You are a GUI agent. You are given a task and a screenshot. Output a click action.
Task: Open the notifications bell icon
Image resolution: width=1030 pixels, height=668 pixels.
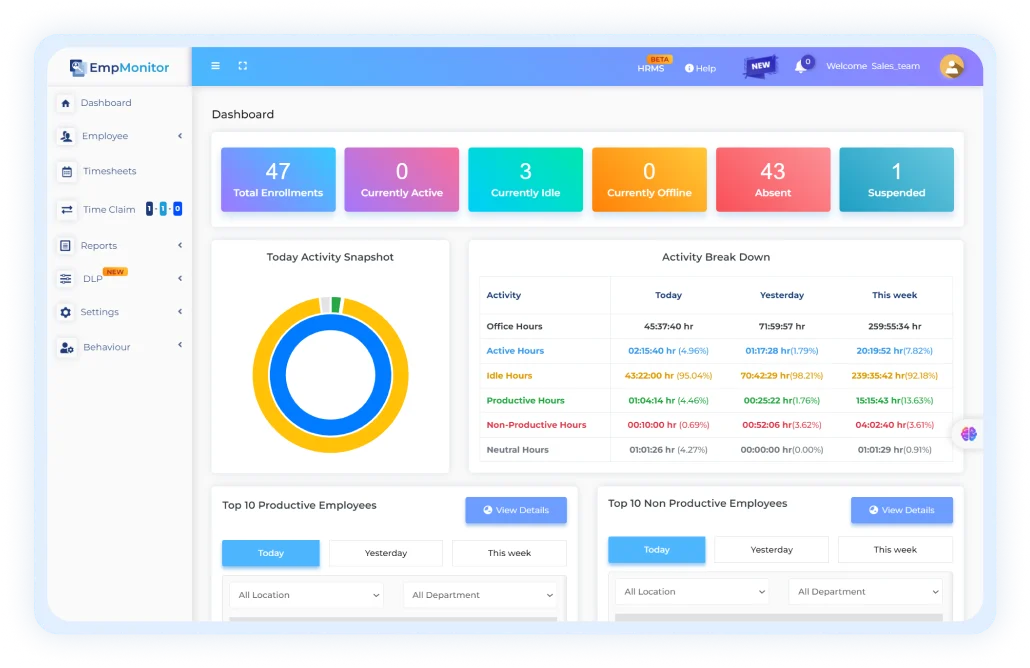[x=800, y=67]
